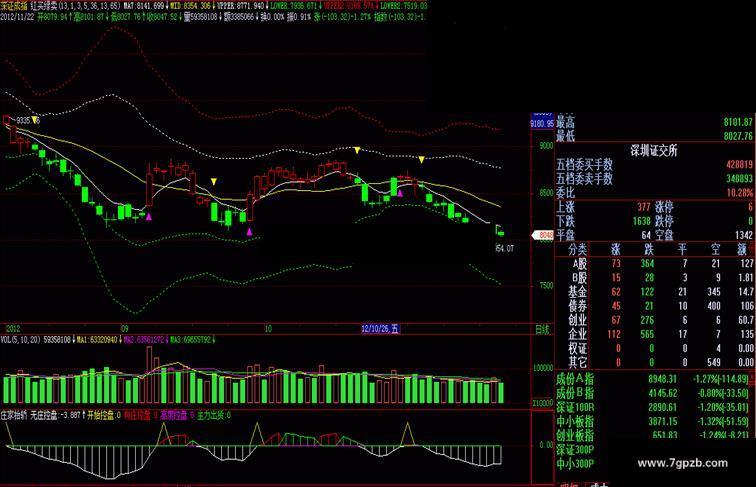Click the 09 month label on time axis
Image resolution: width=756 pixels, height=487 pixels.
pos(124,329)
